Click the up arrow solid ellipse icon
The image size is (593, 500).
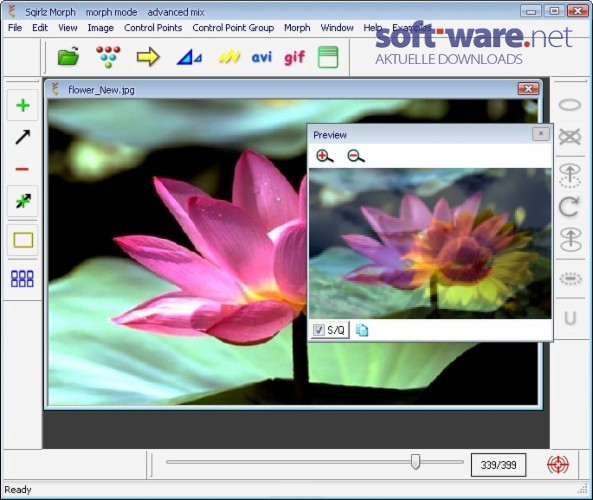570,239
